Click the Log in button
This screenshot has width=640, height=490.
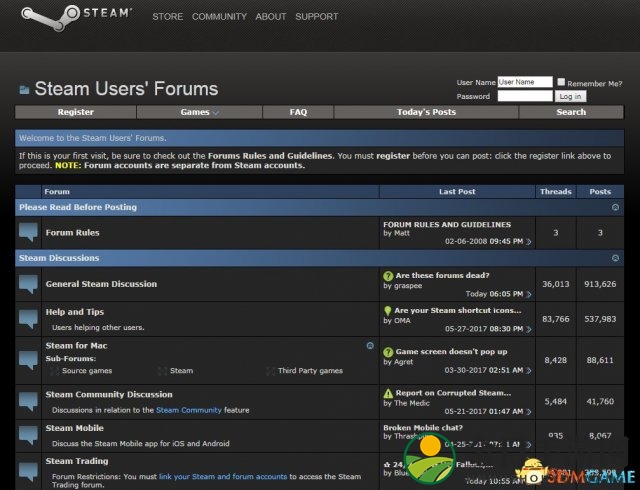pos(570,96)
